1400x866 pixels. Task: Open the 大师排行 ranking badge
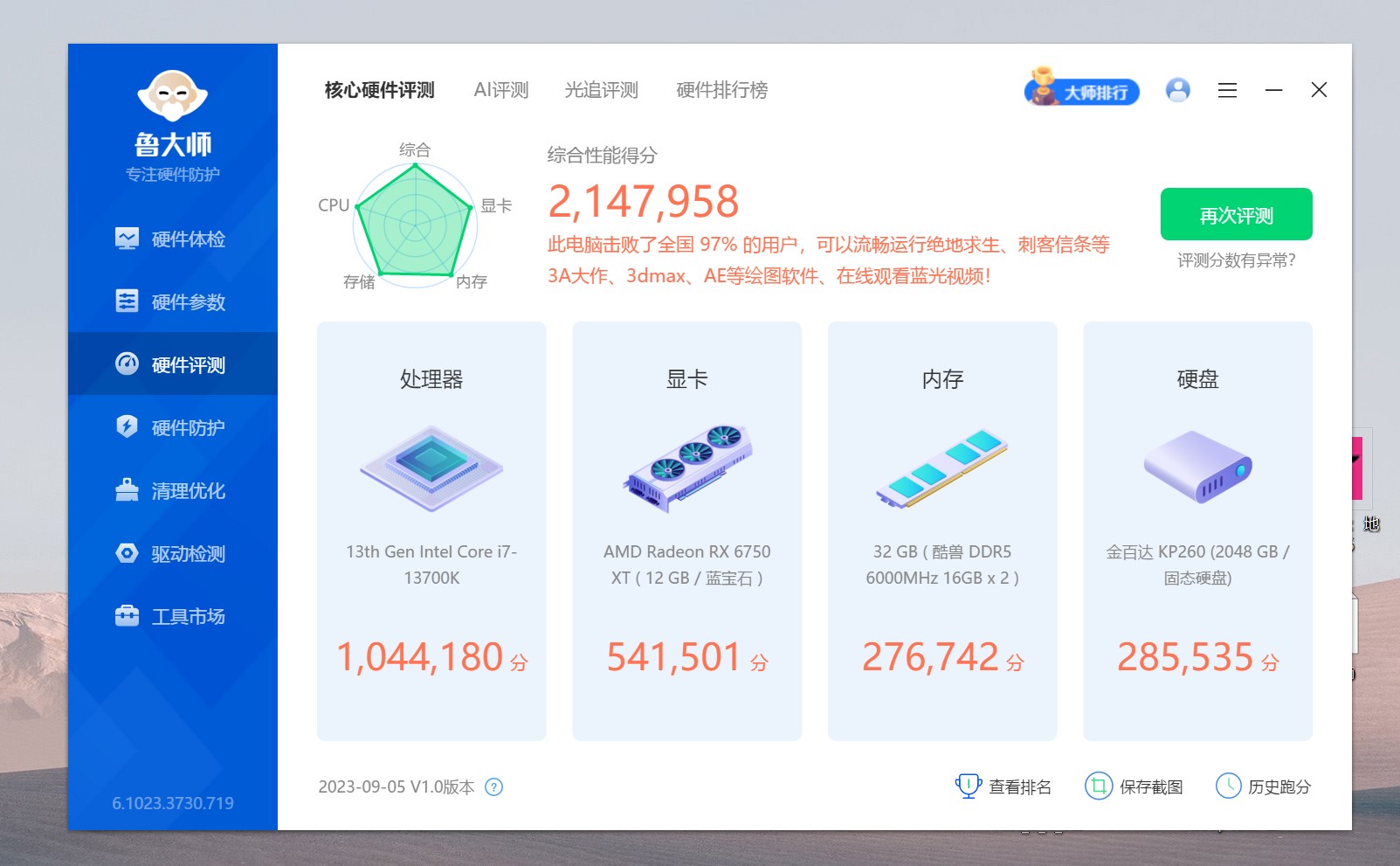pos(1081,90)
